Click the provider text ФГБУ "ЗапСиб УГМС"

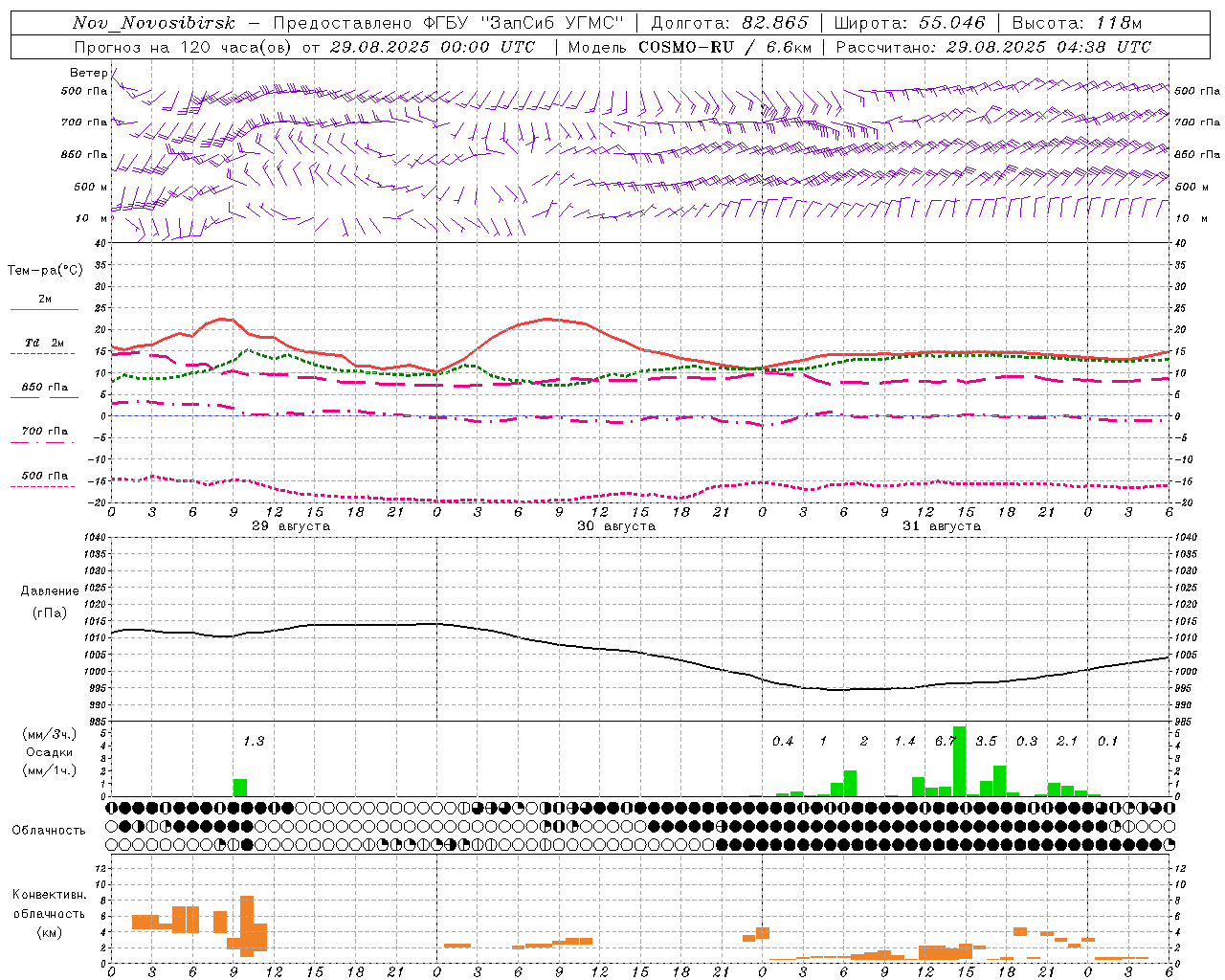tap(523, 23)
